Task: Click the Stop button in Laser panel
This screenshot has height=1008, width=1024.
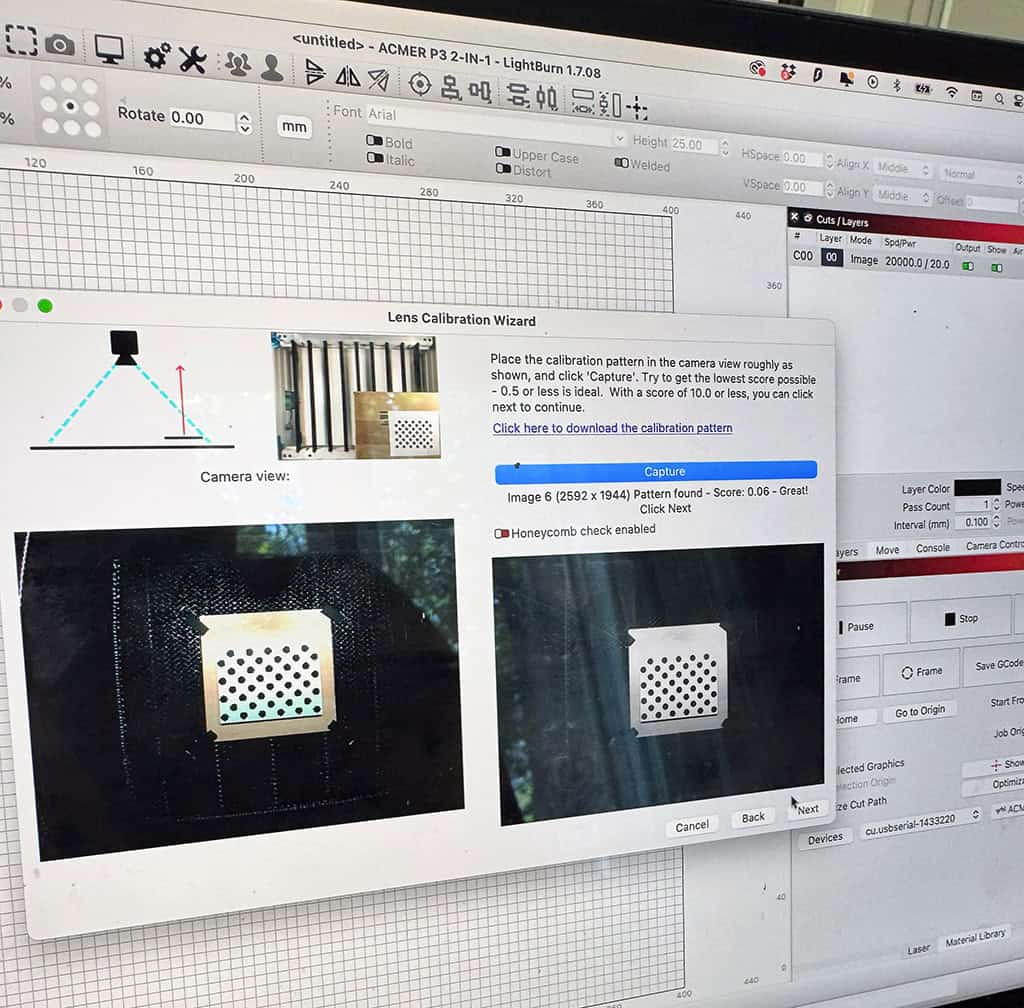Action: tap(961, 618)
